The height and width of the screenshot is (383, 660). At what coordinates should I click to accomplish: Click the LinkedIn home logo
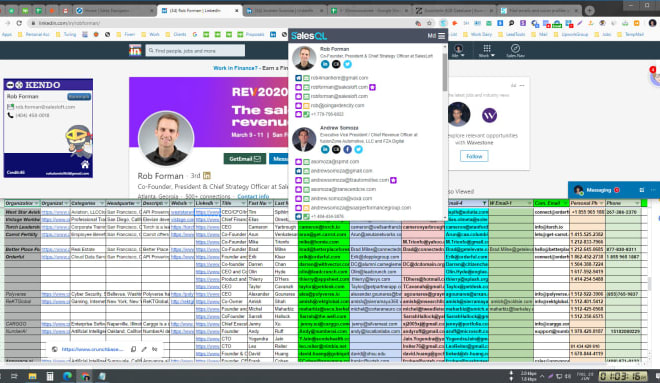click(x=135, y=51)
